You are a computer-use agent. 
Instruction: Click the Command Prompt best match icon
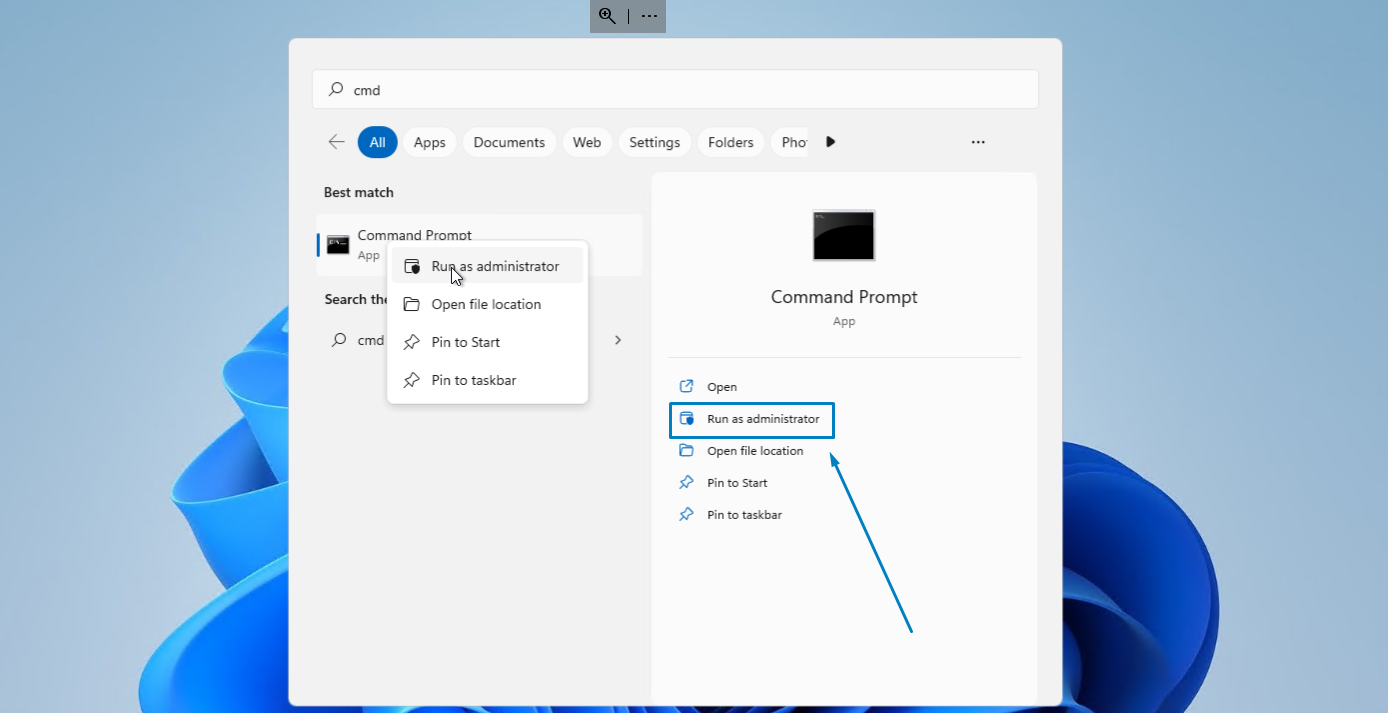tap(338, 245)
